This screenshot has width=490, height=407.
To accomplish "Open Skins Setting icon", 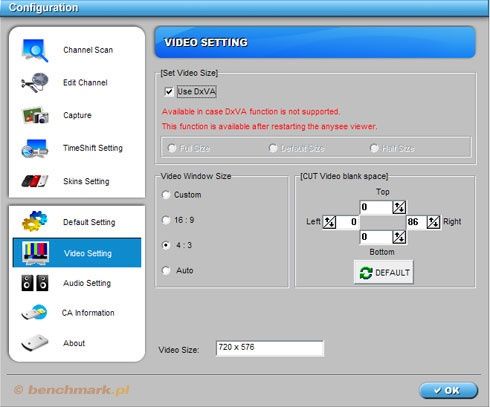I will pos(35,181).
